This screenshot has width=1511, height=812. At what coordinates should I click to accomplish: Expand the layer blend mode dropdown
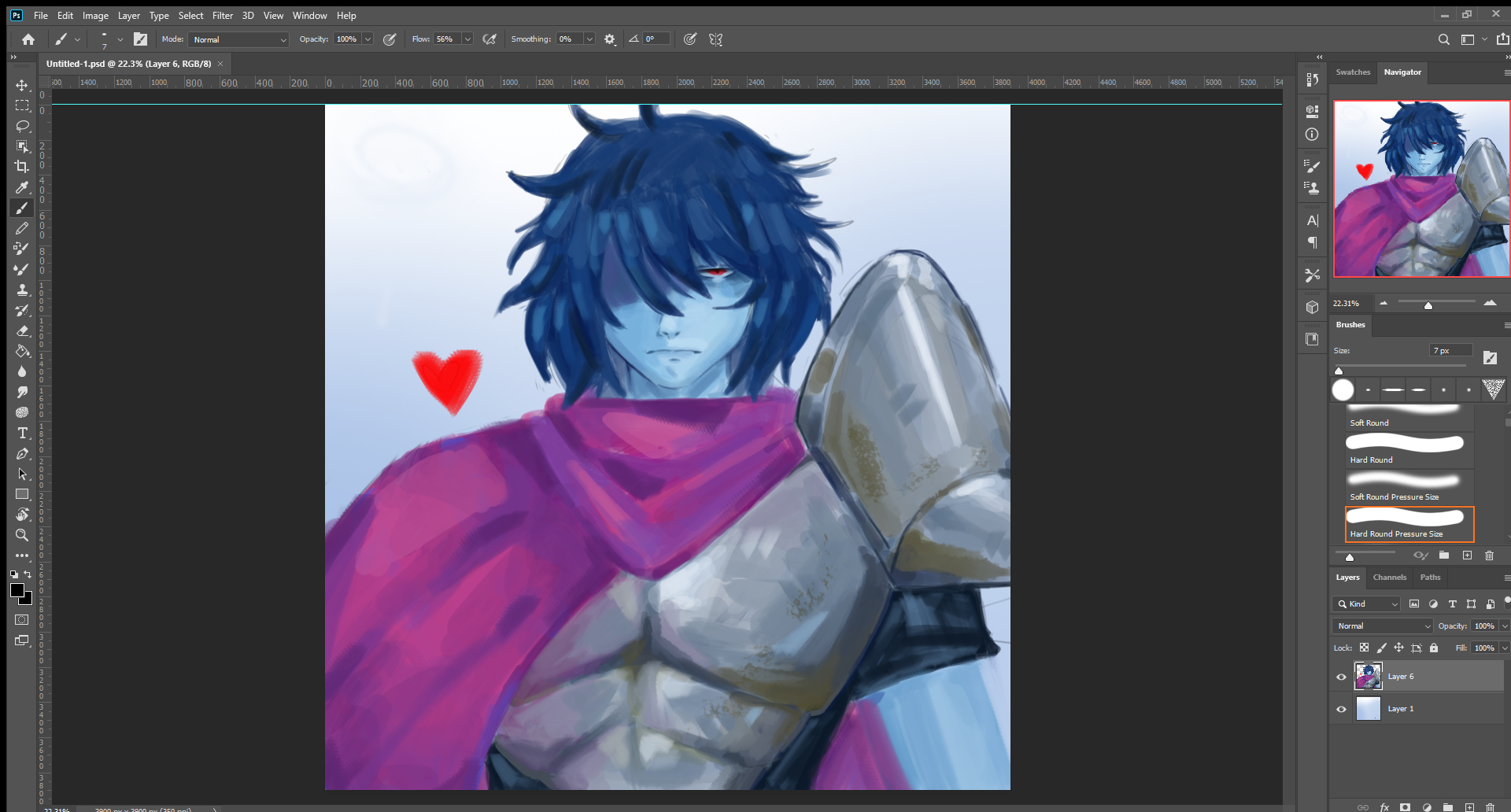tap(1382, 626)
